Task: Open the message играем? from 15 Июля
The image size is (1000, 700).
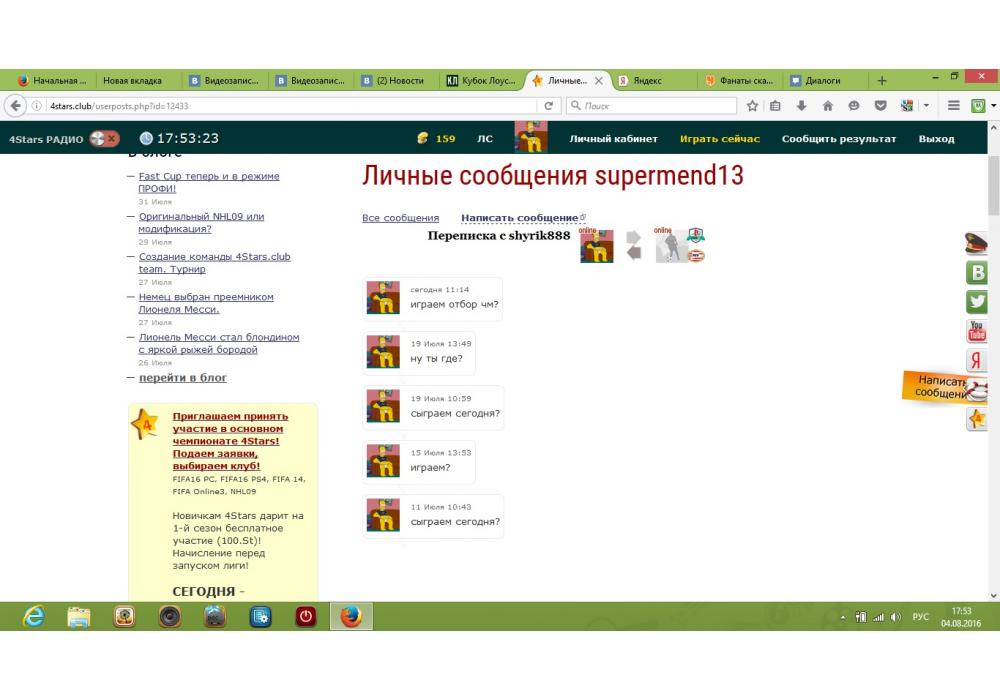Action: coord(419,462)
